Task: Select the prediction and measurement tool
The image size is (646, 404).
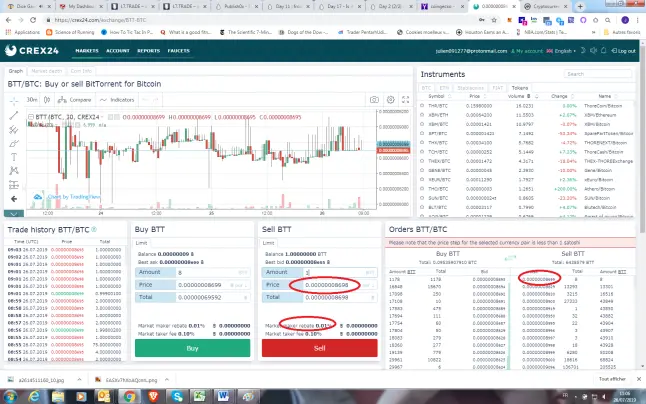Action: pos(14,184)
